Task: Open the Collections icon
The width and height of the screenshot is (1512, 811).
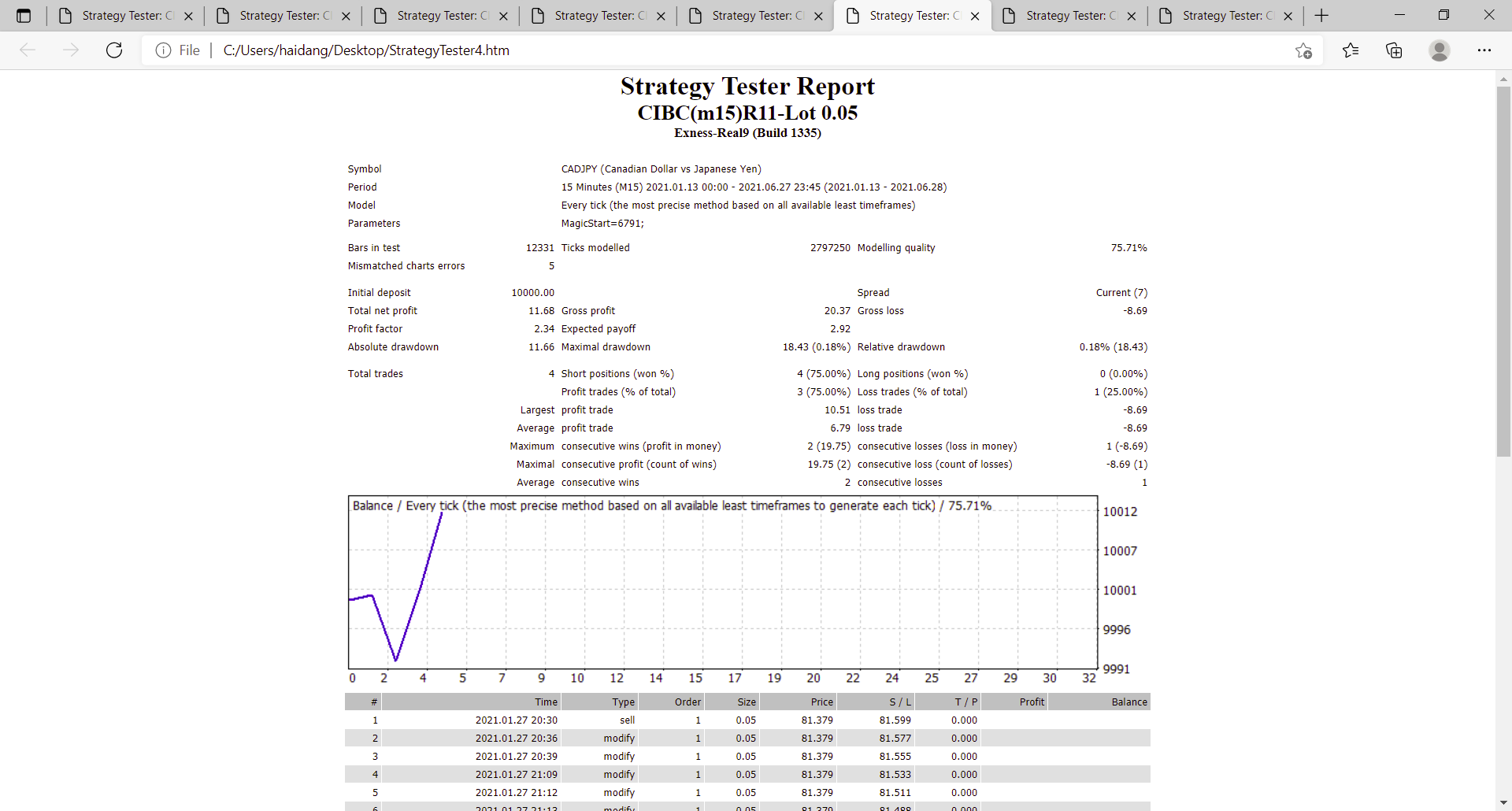Action: click(x=1394, y=50)
